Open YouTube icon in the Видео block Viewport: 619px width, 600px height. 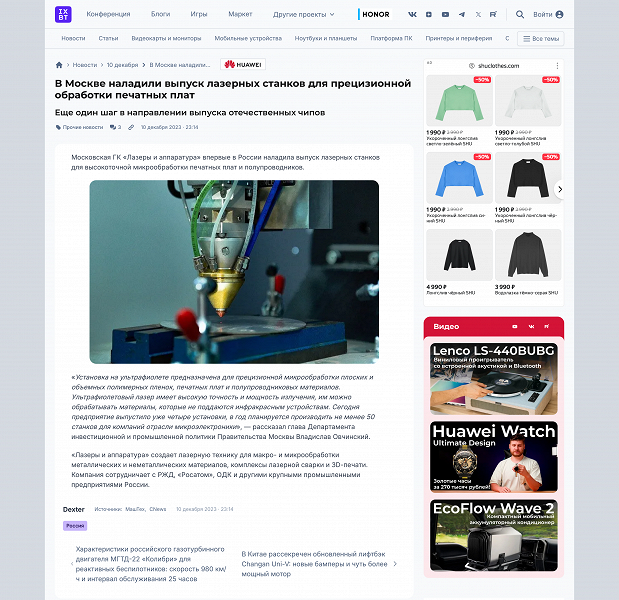click(x=513, y=326)
